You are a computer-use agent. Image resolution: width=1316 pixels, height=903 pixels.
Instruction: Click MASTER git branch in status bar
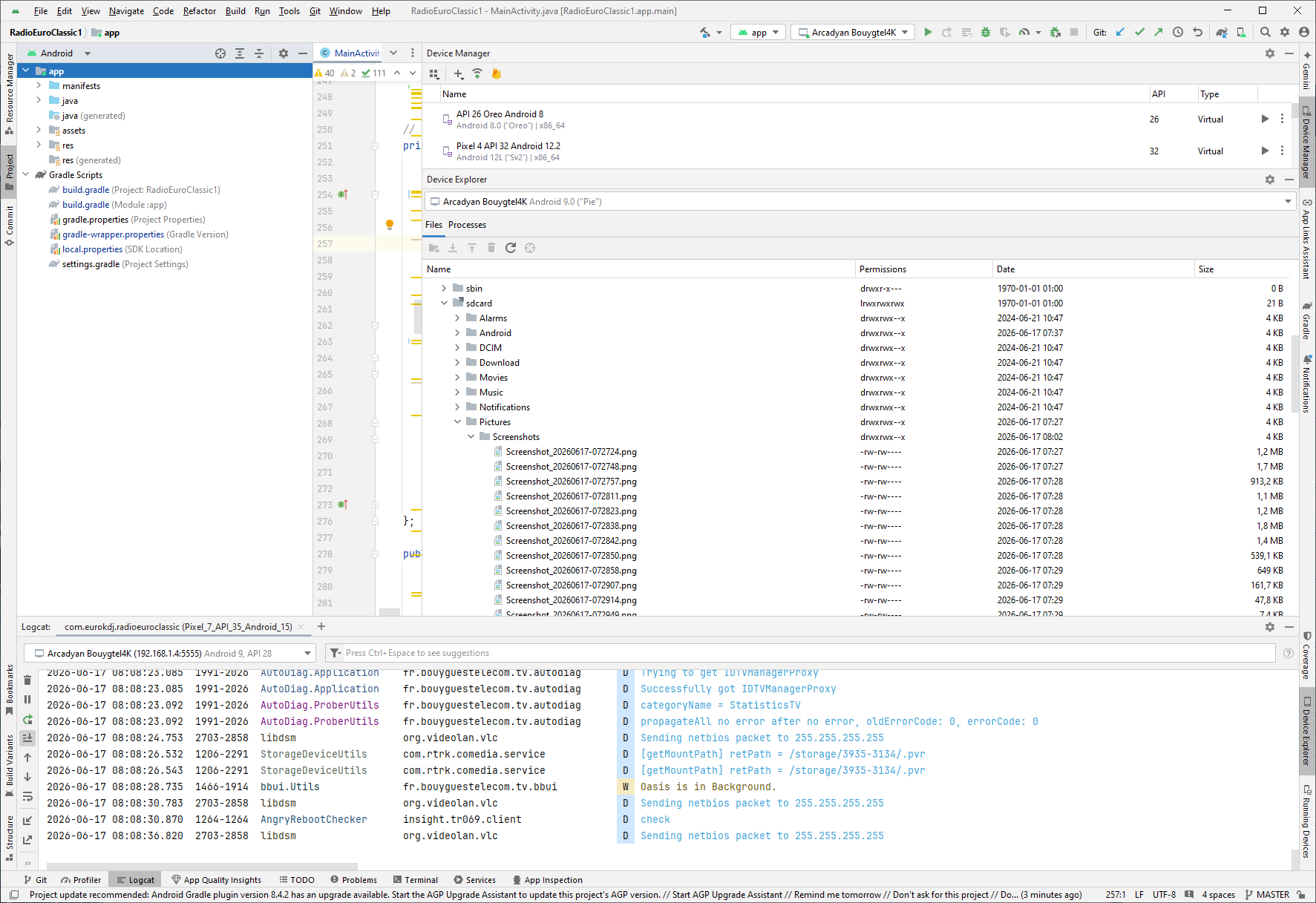point(1267,895)
